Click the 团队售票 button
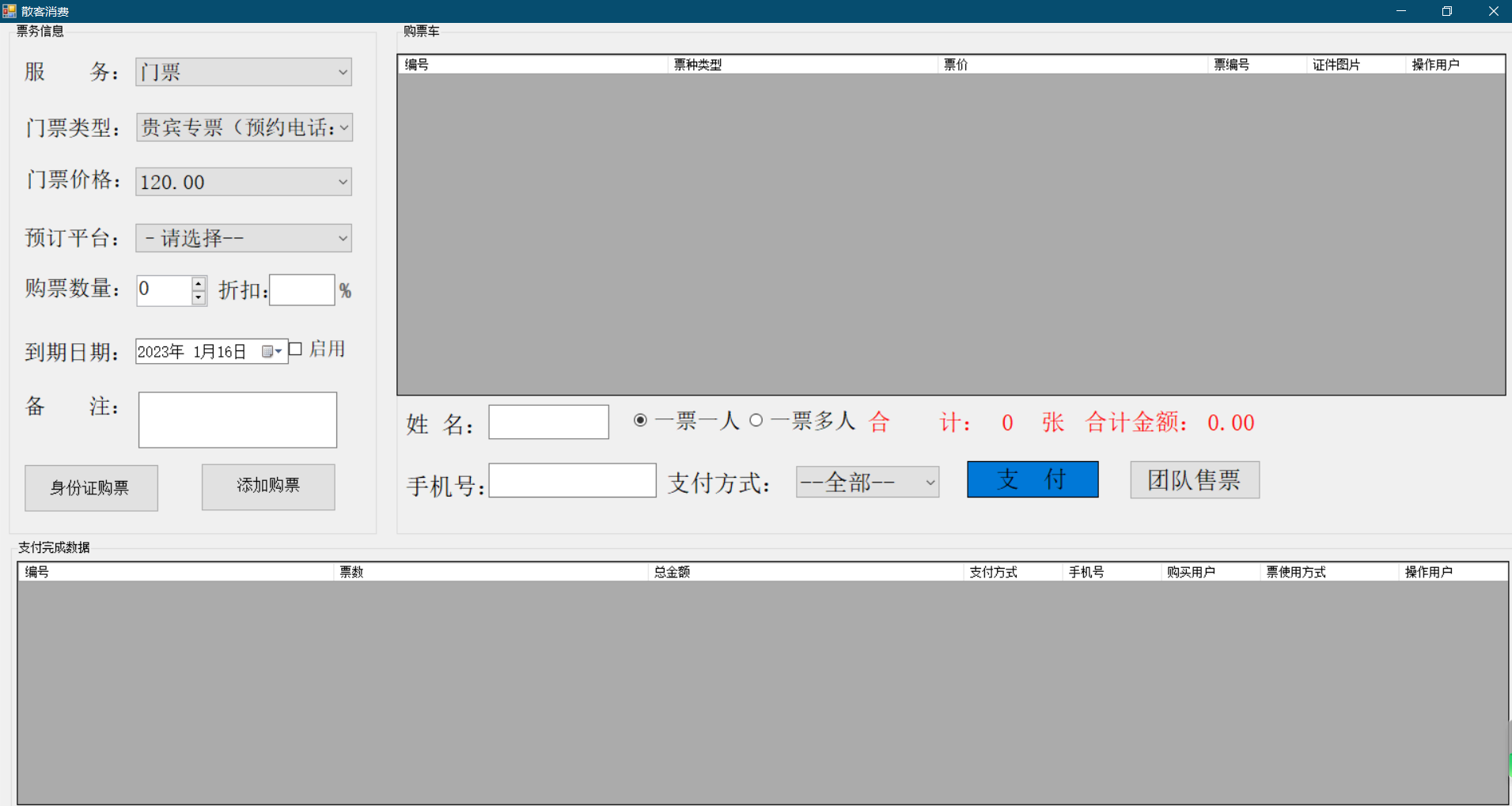Image resolution: width=1512 pixels, height=806 pixels. coord(1195,480)
